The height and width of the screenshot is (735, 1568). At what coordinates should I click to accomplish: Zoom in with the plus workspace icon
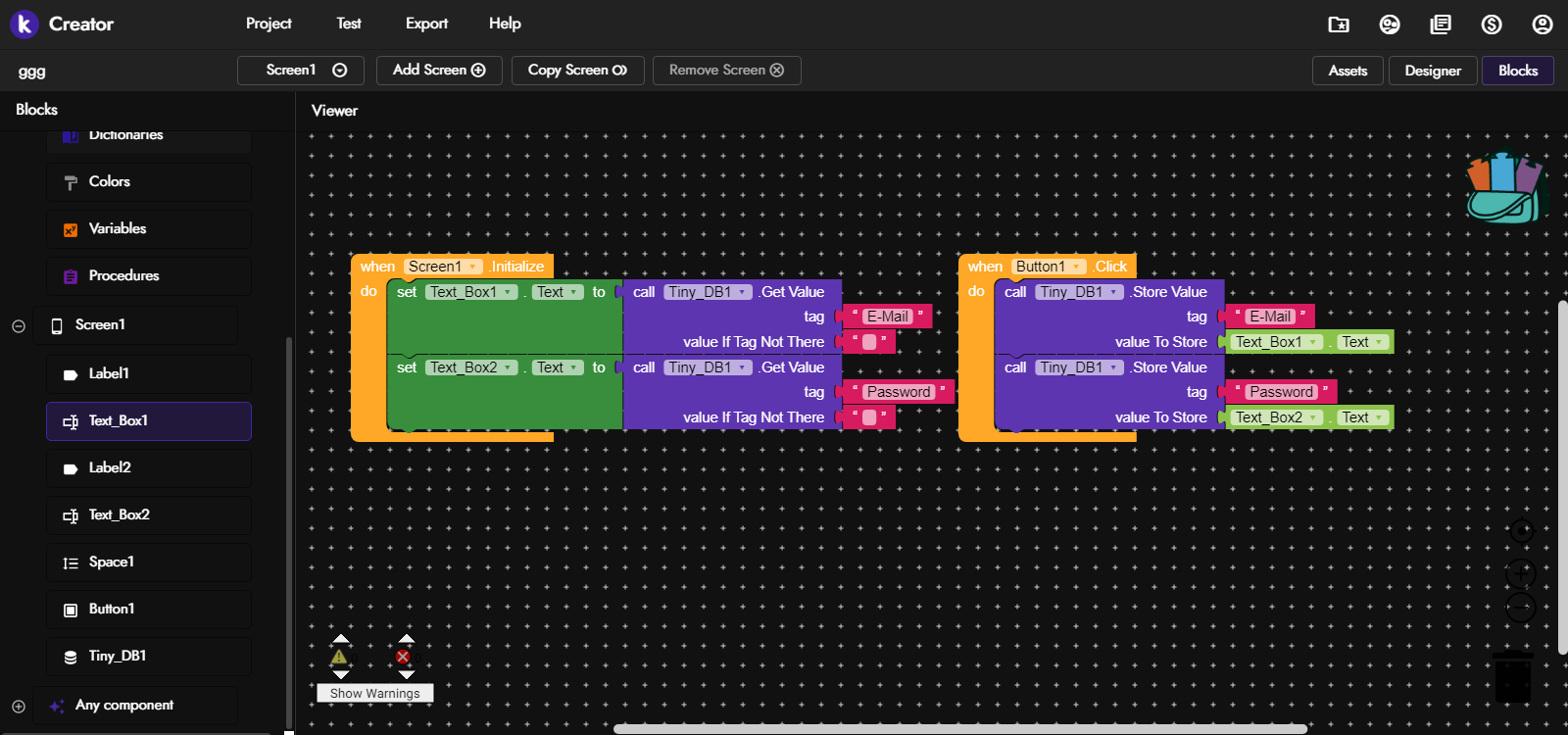(1521, 573)
